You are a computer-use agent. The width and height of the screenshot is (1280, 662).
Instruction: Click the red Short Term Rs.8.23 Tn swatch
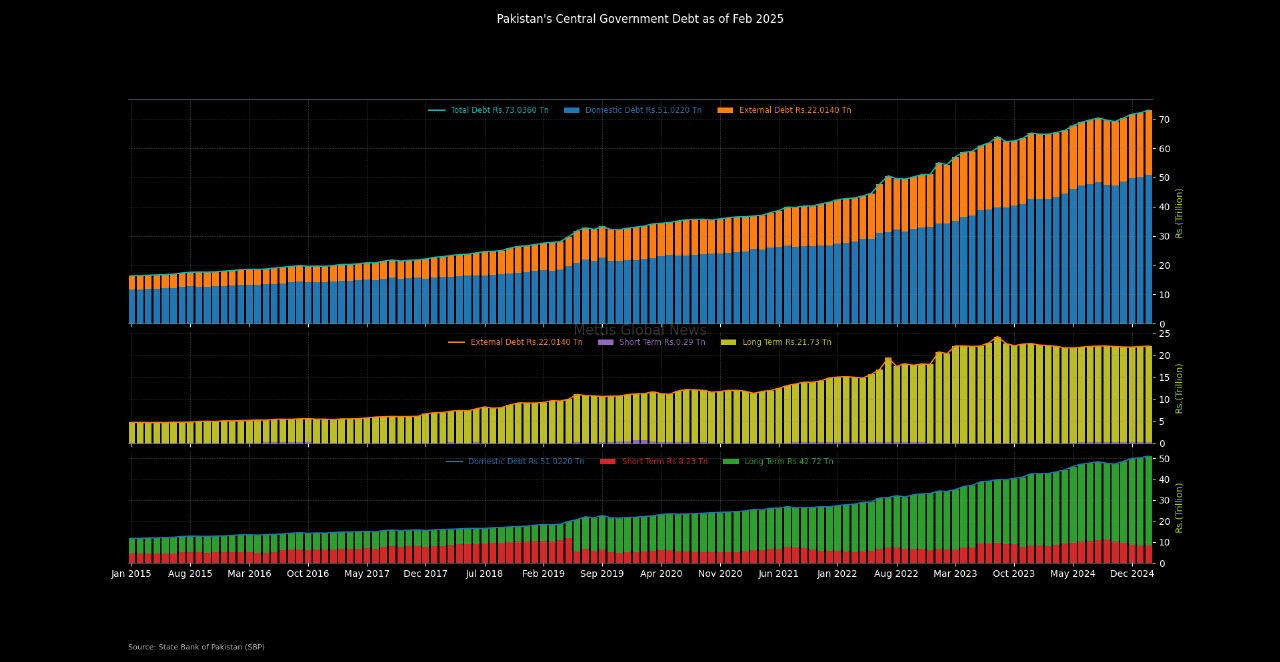point(608,461)
